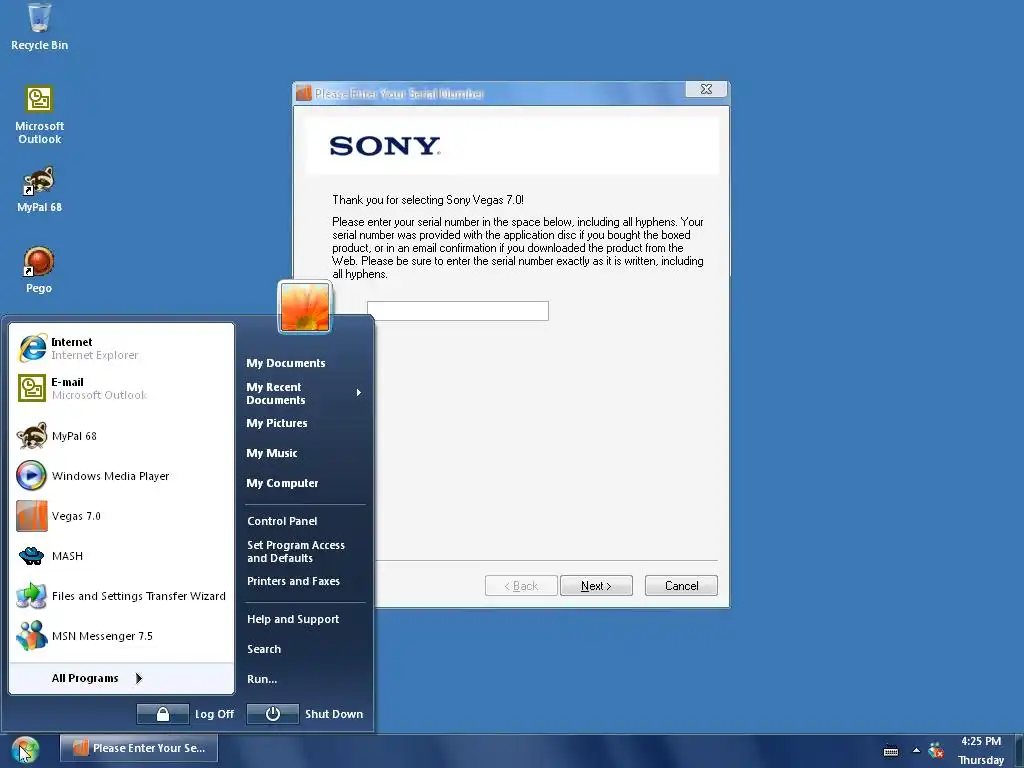Open MASH from the Start menu
This screenshot has height=768, width=1024.
click(121, 556)
